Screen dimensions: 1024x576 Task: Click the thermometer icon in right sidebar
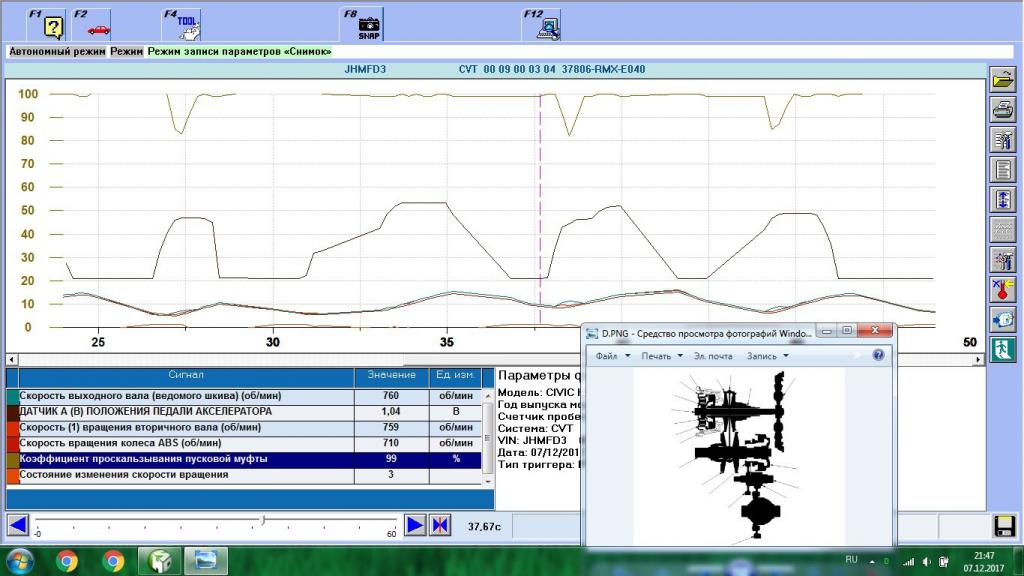click(1002, 290)
